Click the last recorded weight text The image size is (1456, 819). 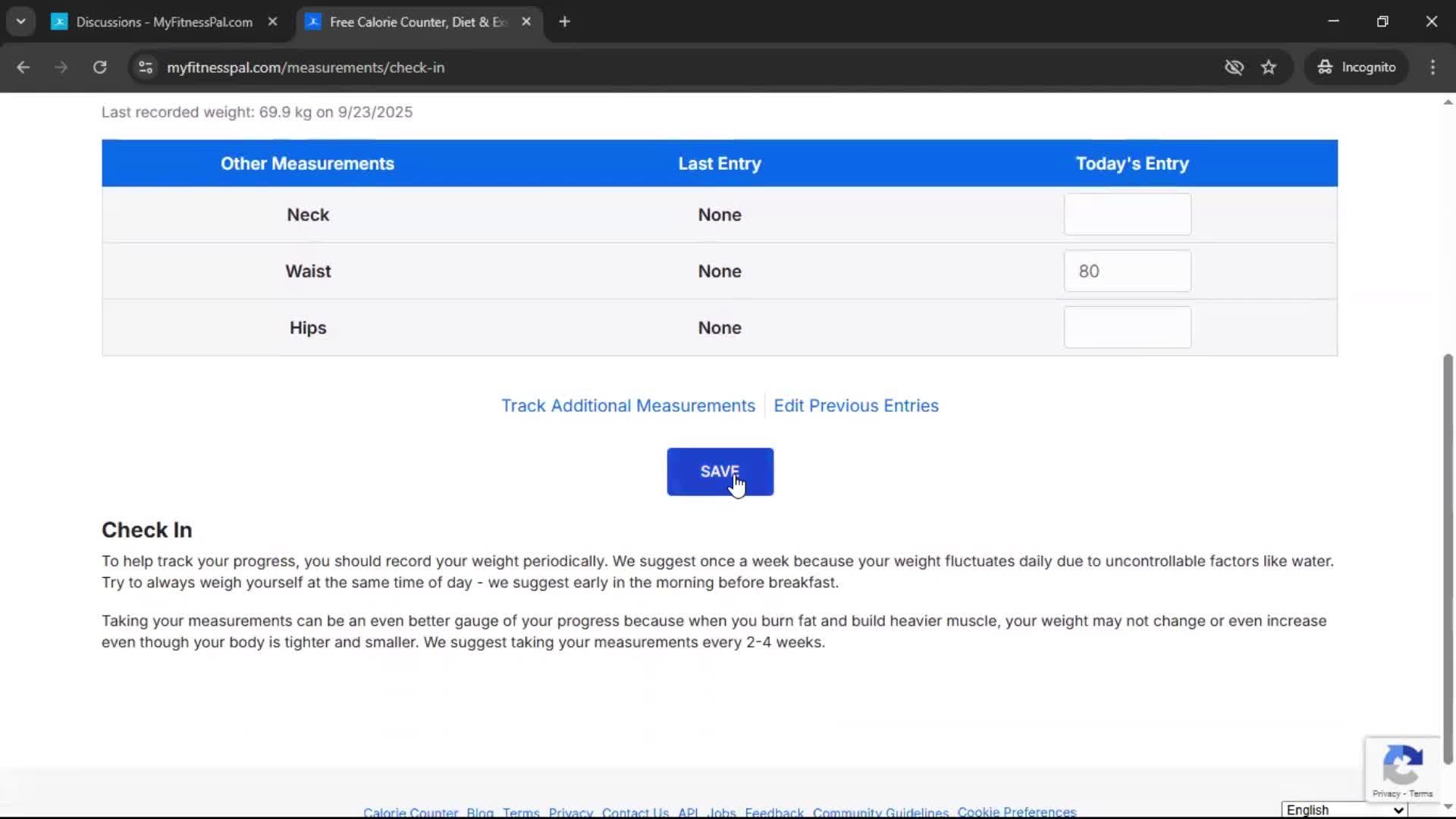(257, 112)
